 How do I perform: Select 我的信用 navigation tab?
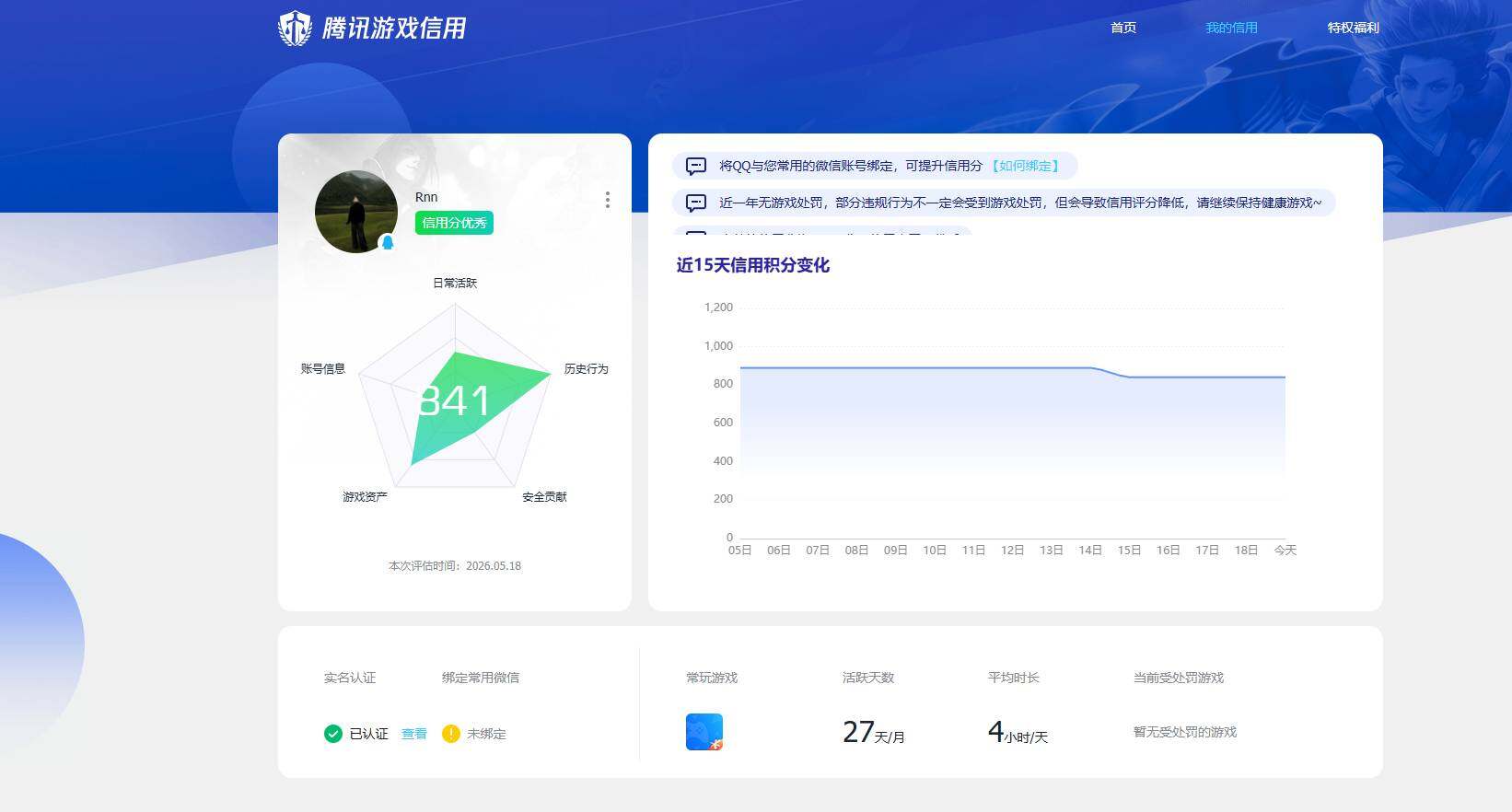(1231, 28)
